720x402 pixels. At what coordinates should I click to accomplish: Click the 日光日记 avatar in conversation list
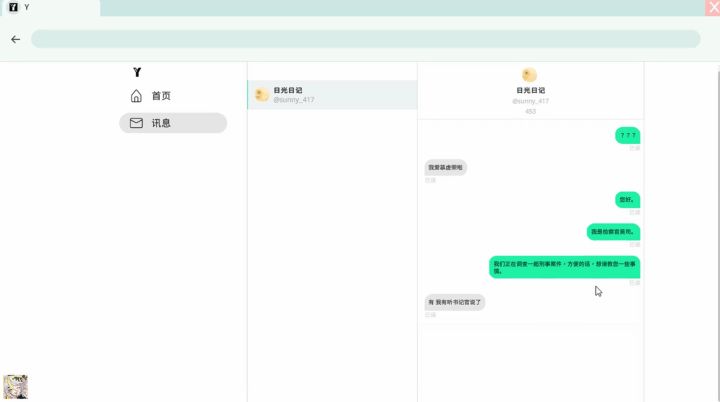(x=262, y=95)
